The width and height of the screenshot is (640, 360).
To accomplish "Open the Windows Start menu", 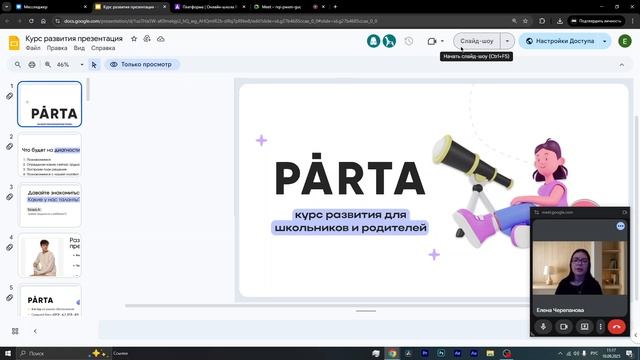I will 8,353.
